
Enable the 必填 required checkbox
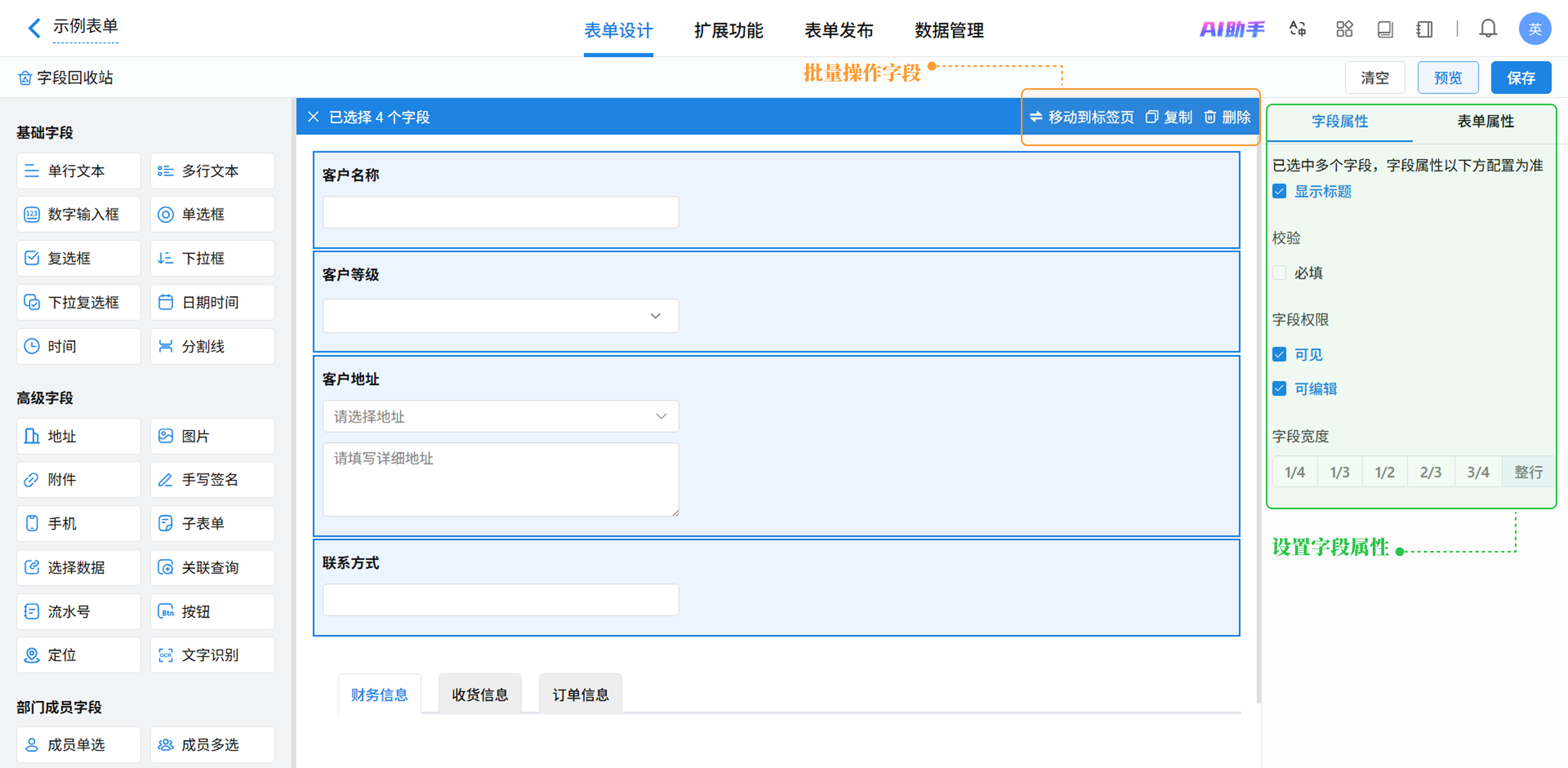point(1279,273)
